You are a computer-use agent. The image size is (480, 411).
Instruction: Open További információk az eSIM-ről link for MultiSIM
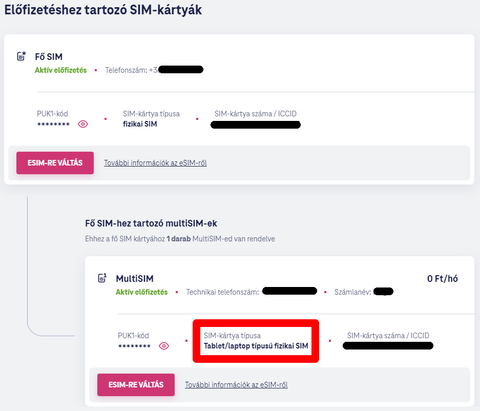(236, 385)
